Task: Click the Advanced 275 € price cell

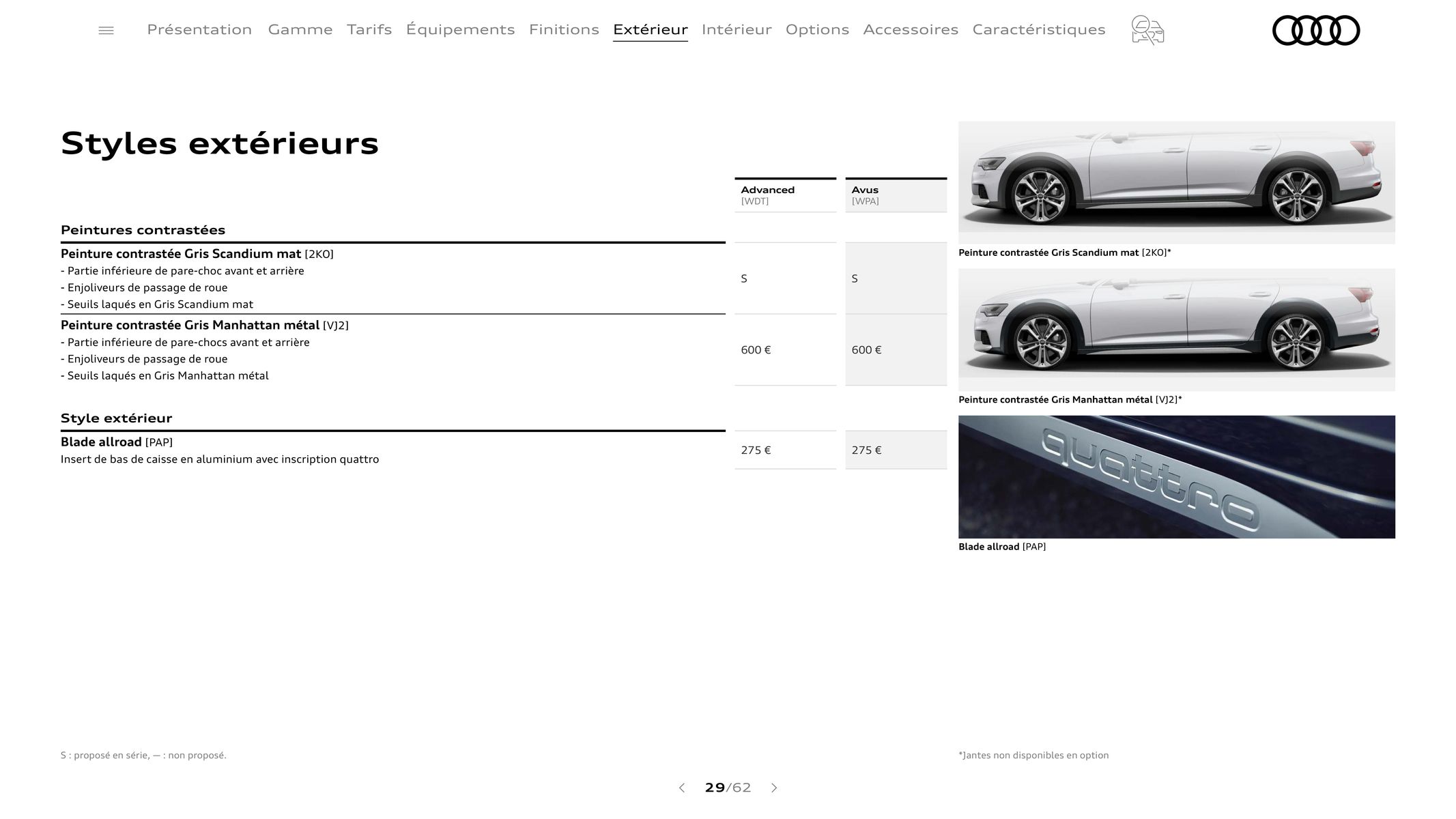Action: 785,450
